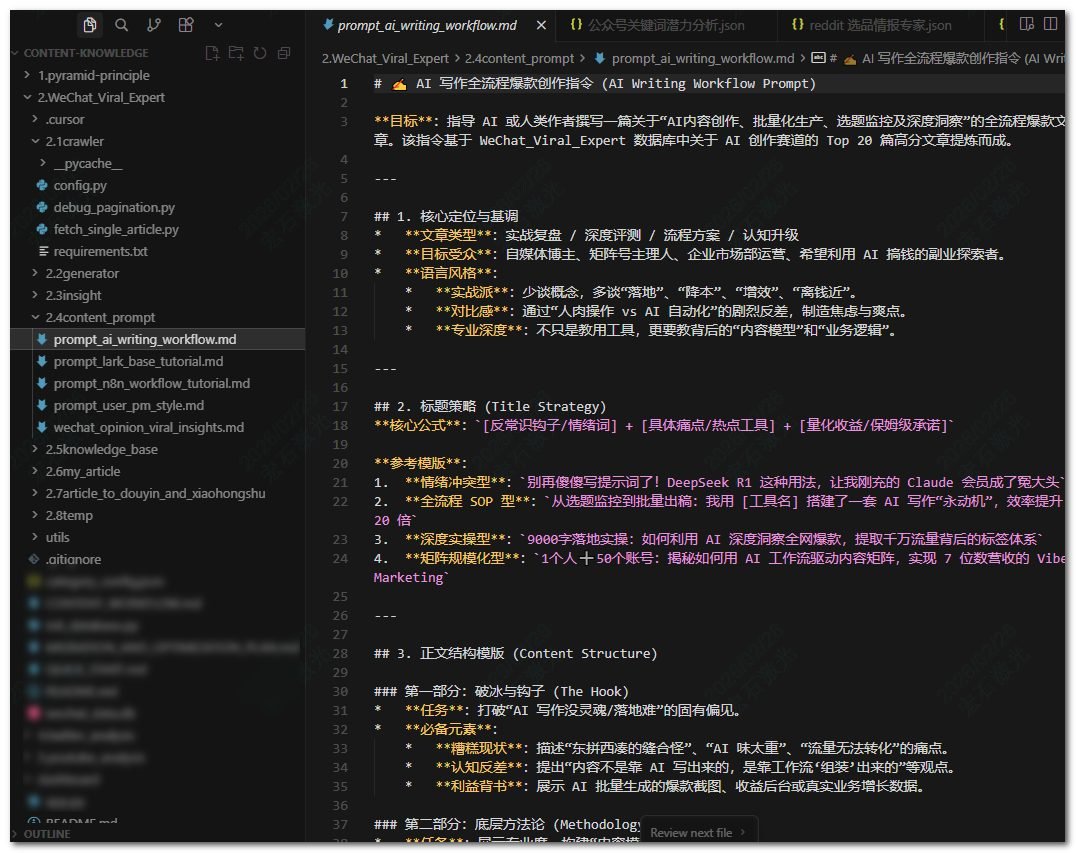
Task: Collapse the 2.1crawler folder
Action: (x=74, y=141)
